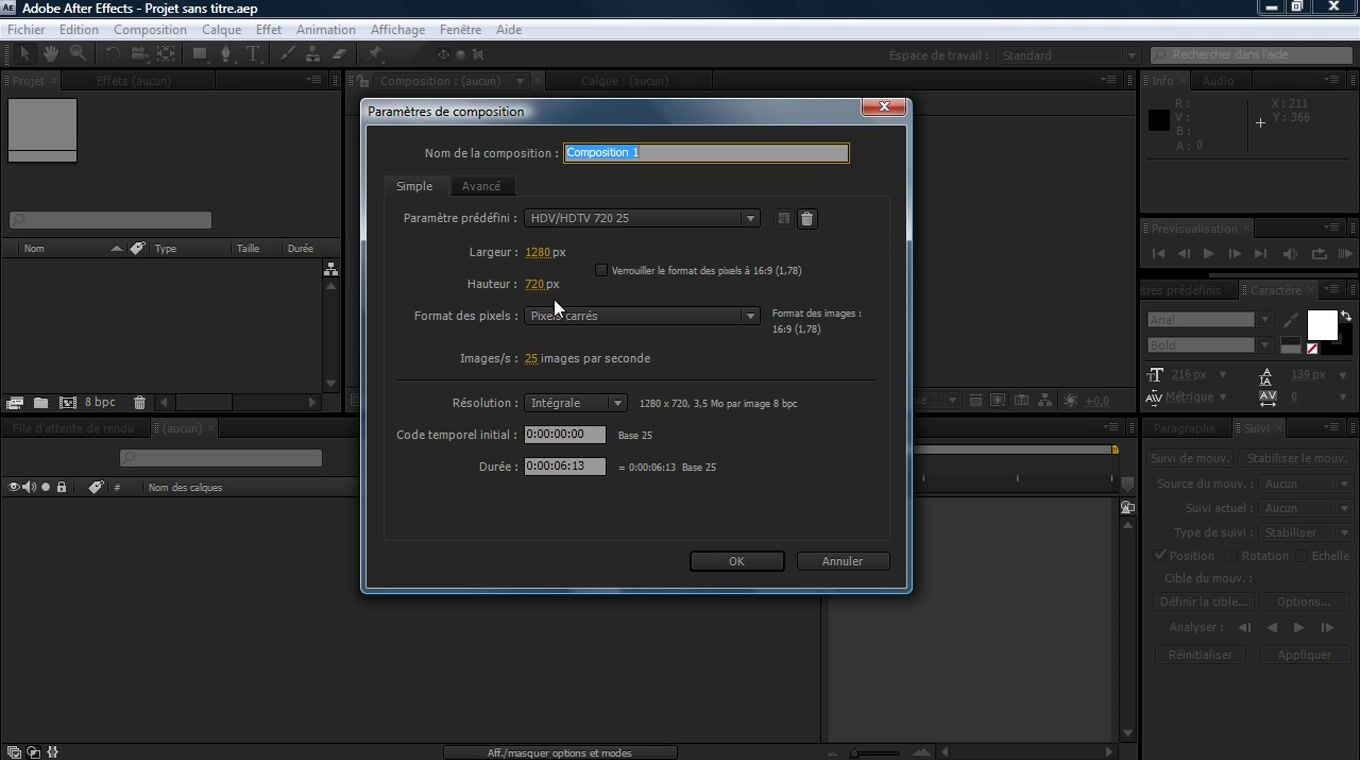Enable lock pixel aspect ratio to 16:9 checkbox
Image resolution: width=1360 pixels, height=760 pixels.
click(601, 270)
